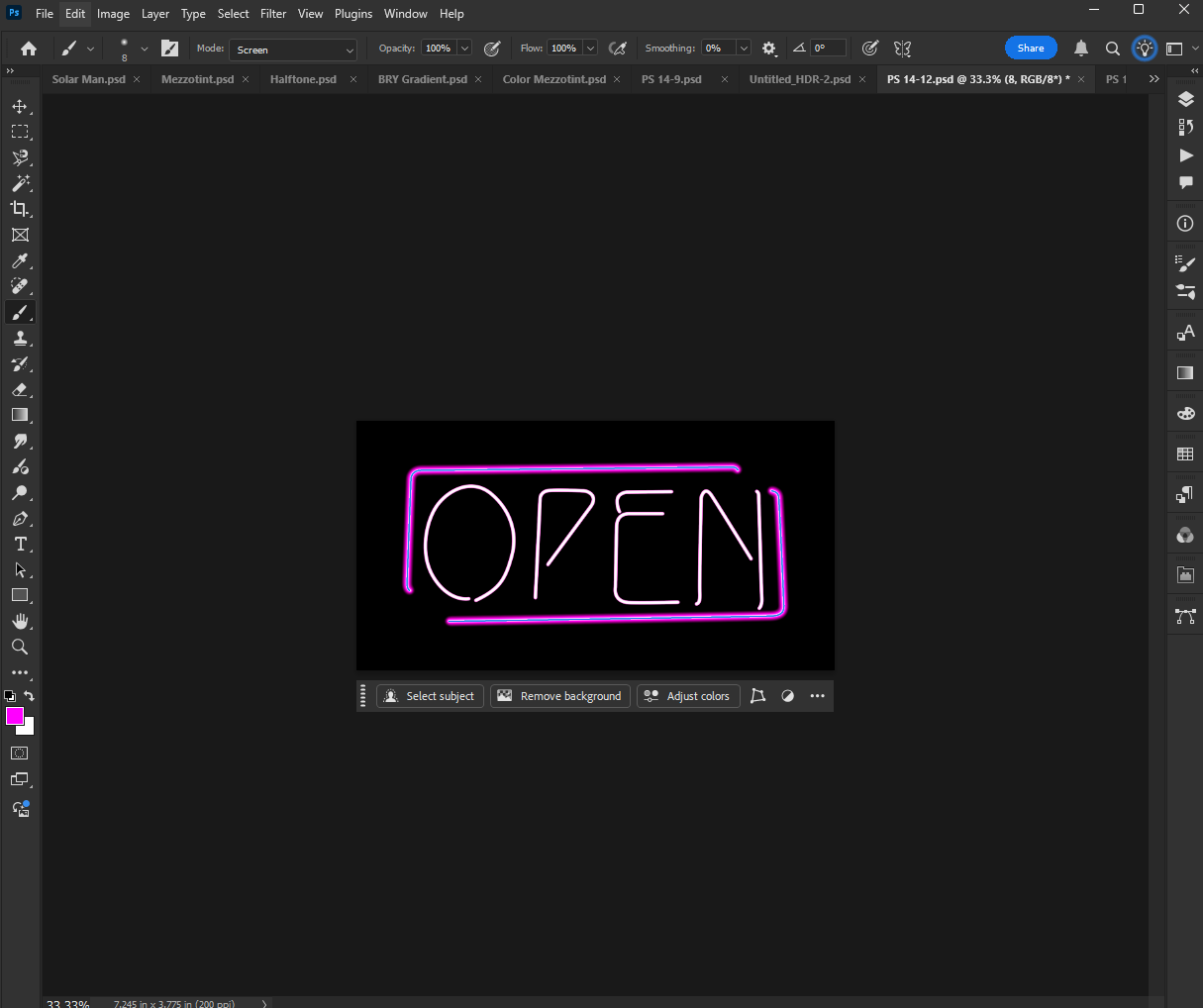Expand the Opacity slider dropdown arrow
Screen dimensions: 1203x1008
464,49
